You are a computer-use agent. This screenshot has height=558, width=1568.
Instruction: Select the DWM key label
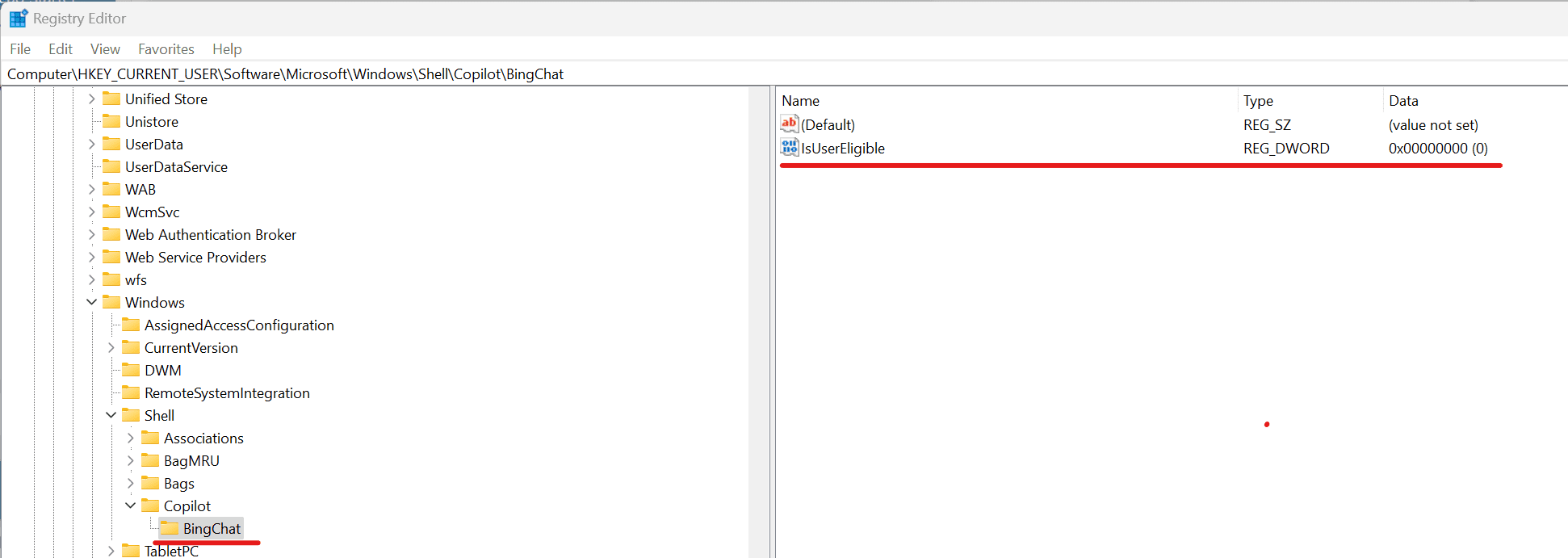[163, 371]
